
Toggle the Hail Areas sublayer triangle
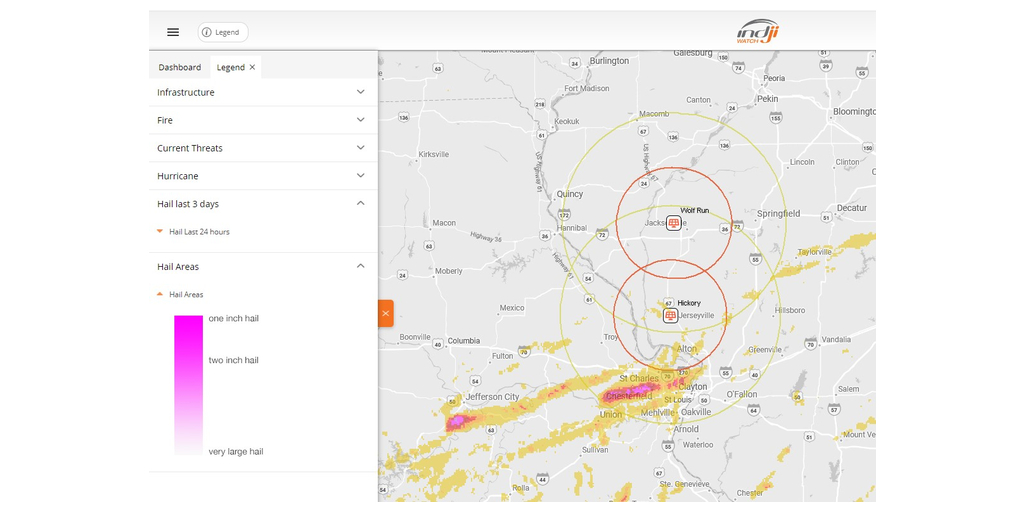(x=160, y=294)
